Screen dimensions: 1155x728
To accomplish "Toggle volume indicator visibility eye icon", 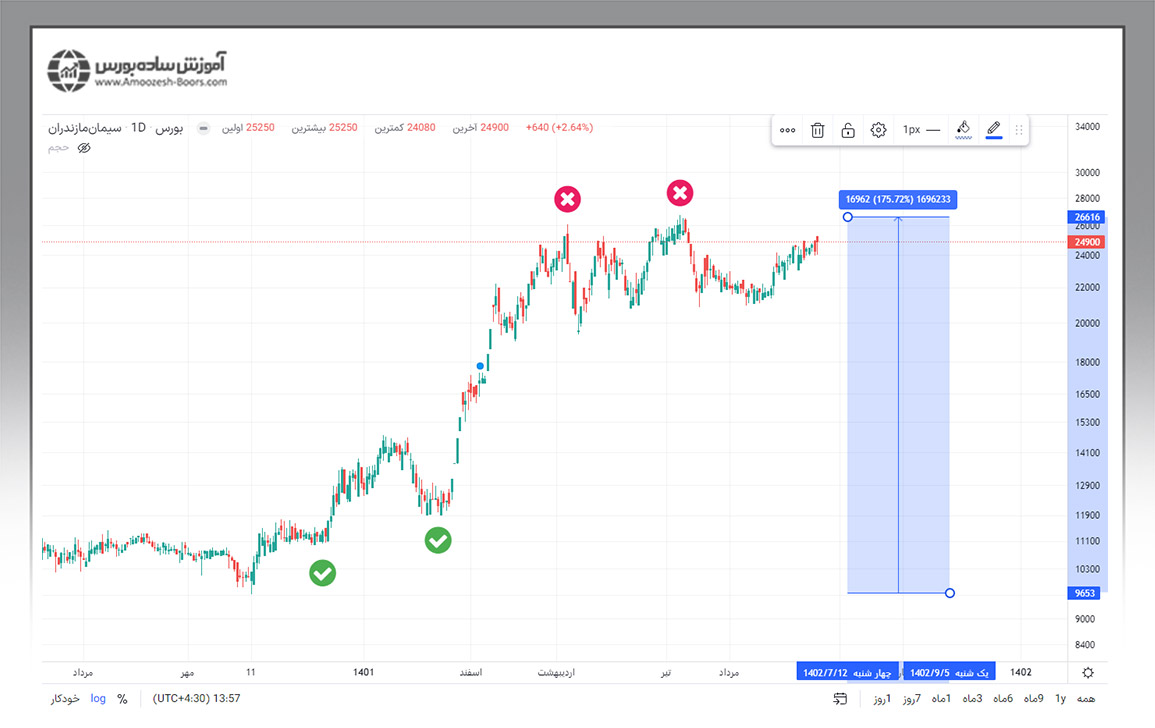I will tap(84, 148).
